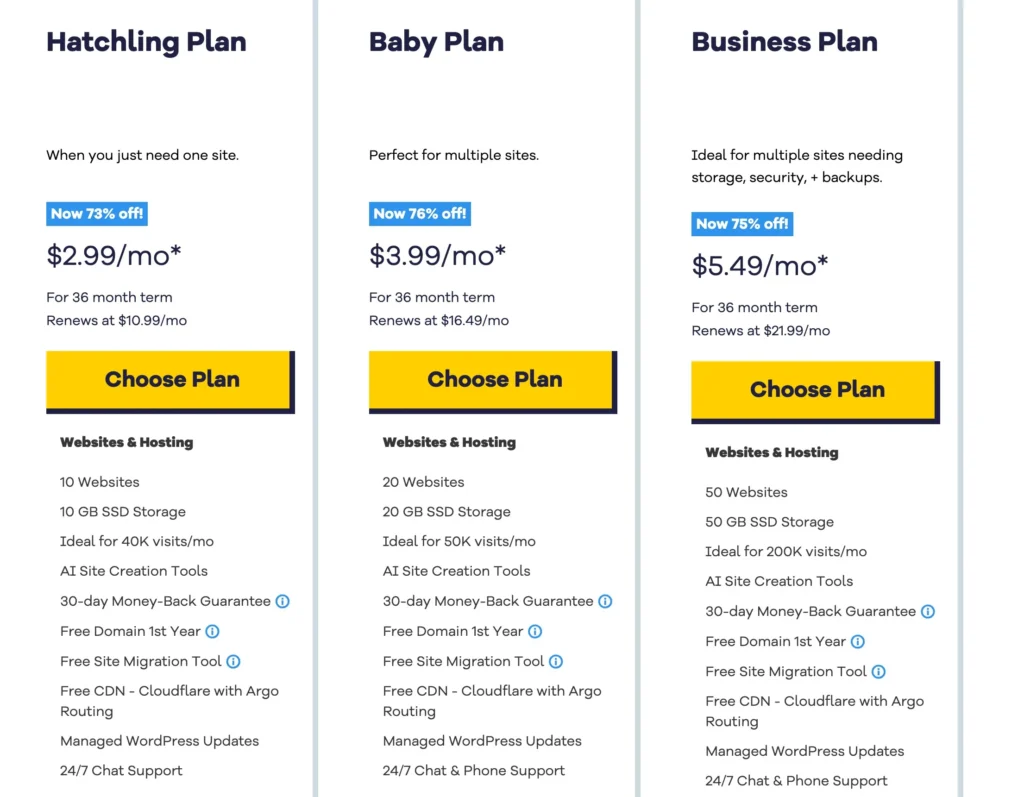Open info icon for Baby Plan Free Domain
The image size is (1024, 797).
[535, 631]
